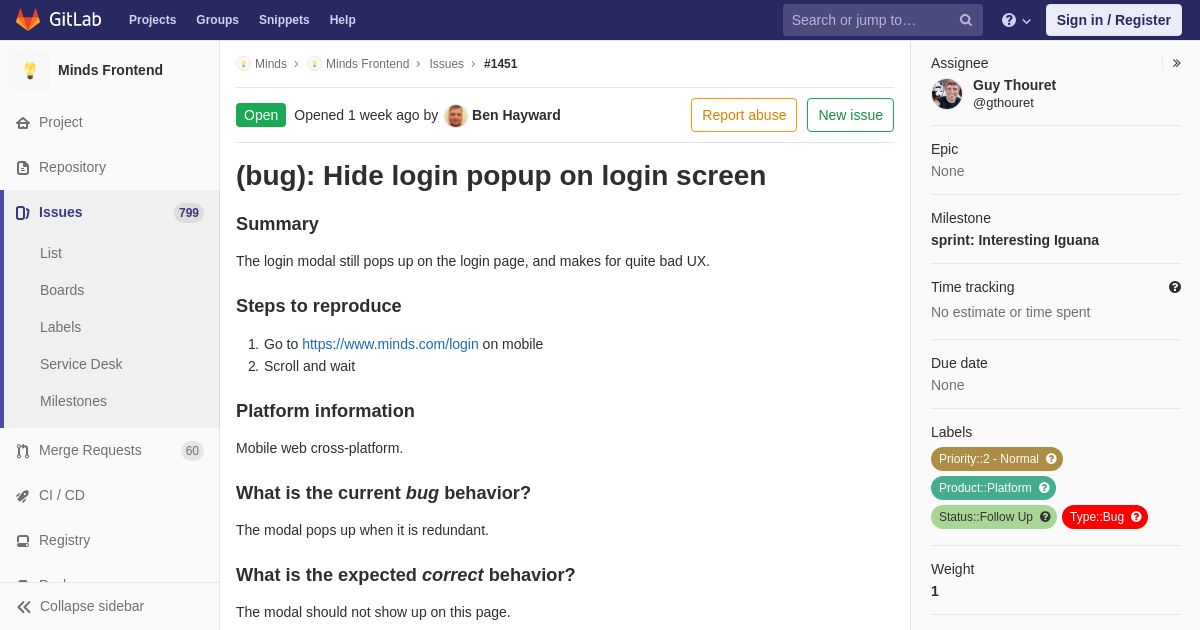Open the sprint: Interesting Iguana milestone
Viewport: 1200px width, 630px height.
click(1015, 240)
